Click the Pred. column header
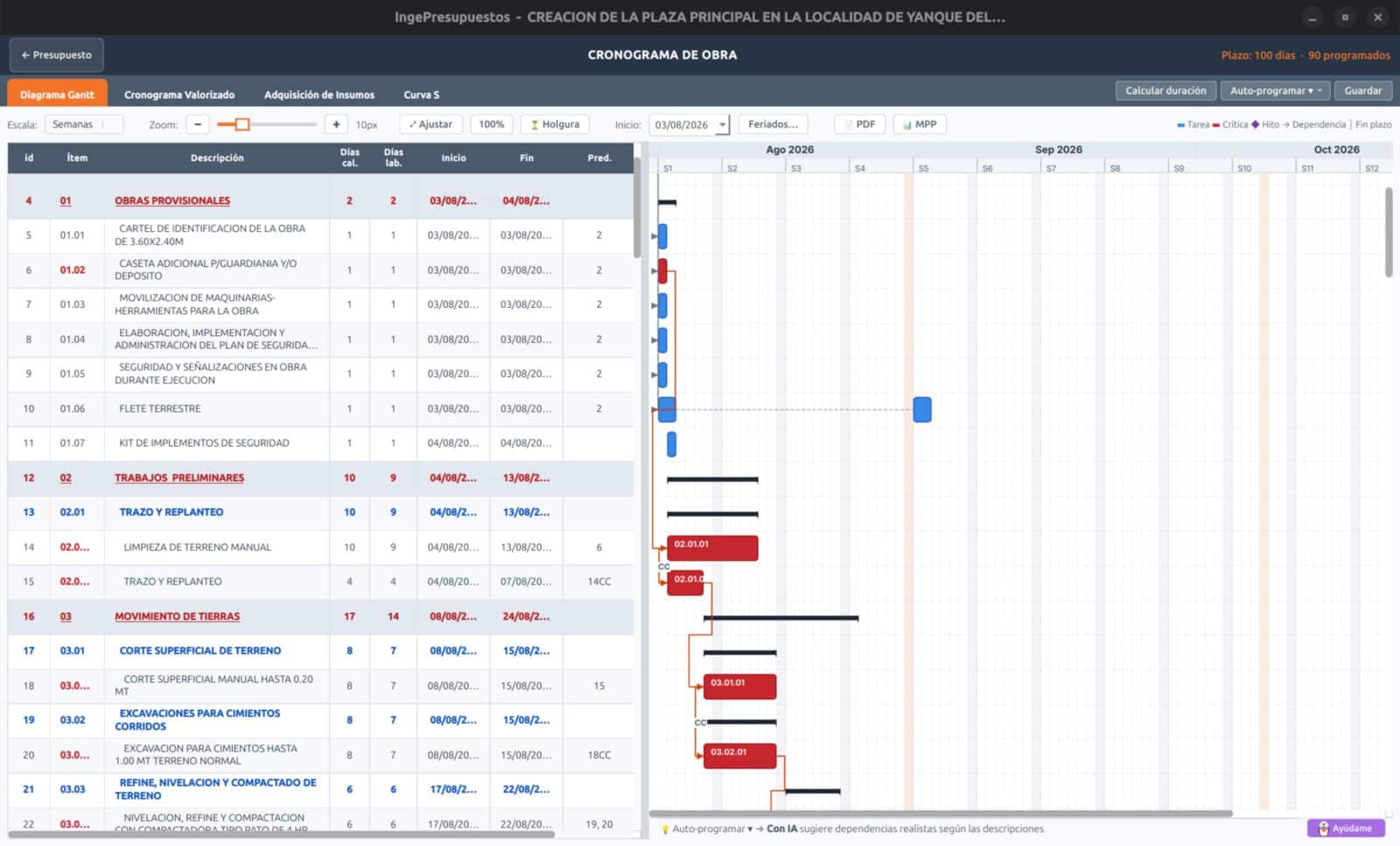Viewport: 1400px width, 846px height. click(599, 158)
